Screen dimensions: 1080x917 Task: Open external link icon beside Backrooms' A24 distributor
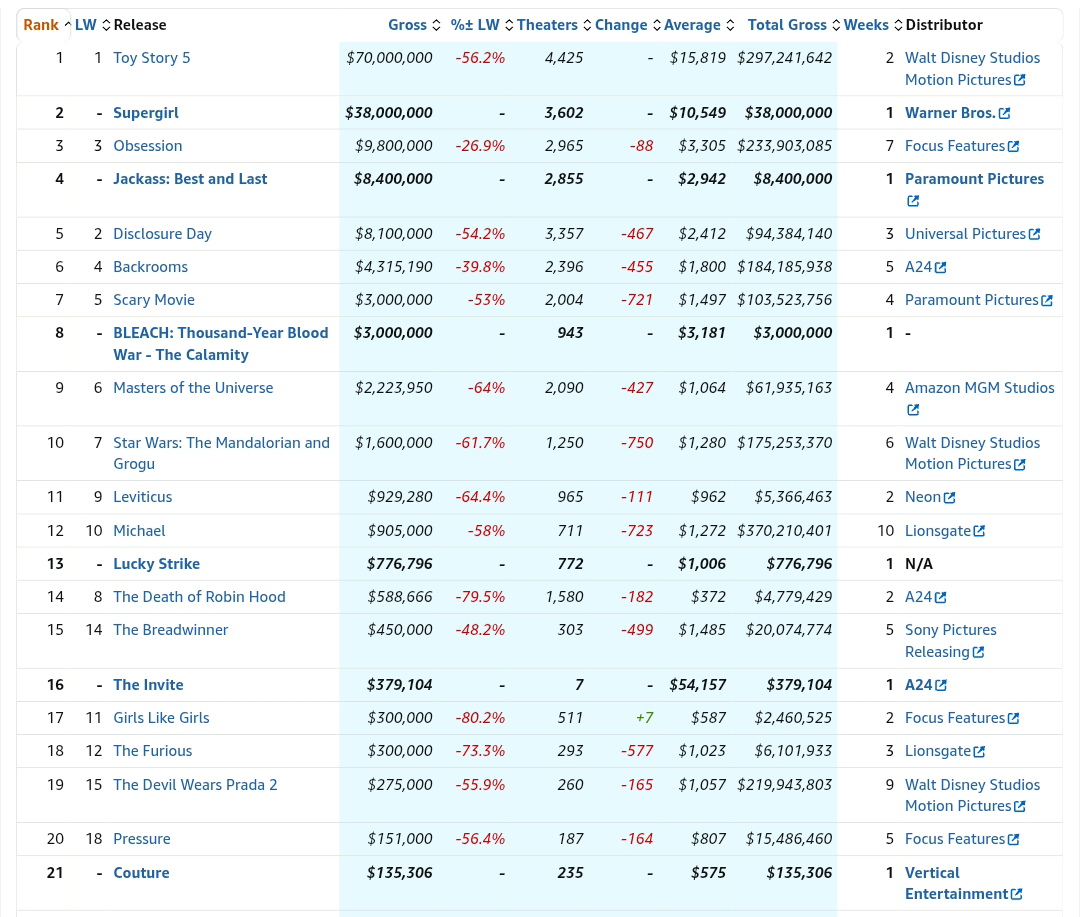click(x=940, y=267)
